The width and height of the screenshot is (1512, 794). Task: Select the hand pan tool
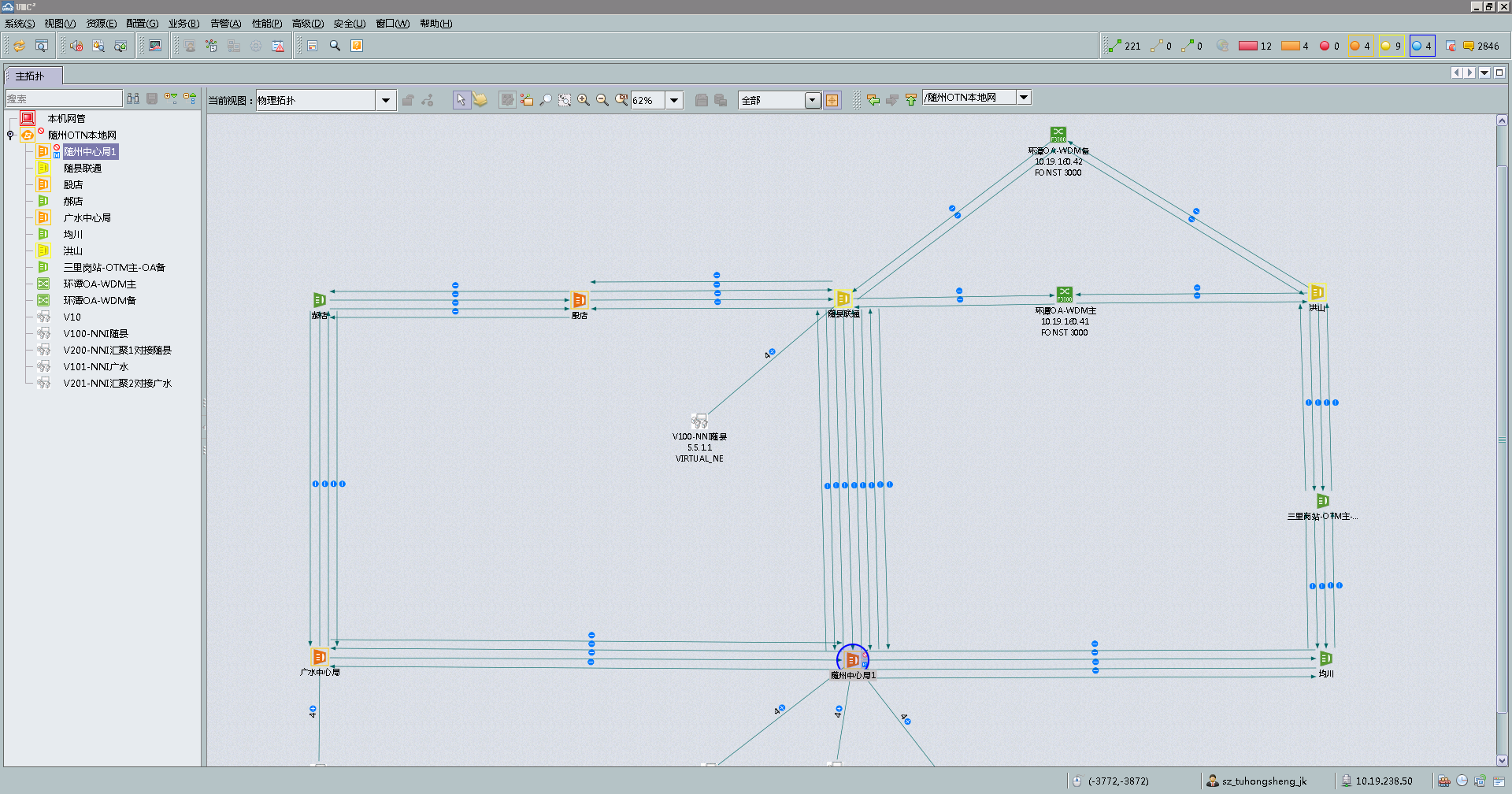coord(480,100)
